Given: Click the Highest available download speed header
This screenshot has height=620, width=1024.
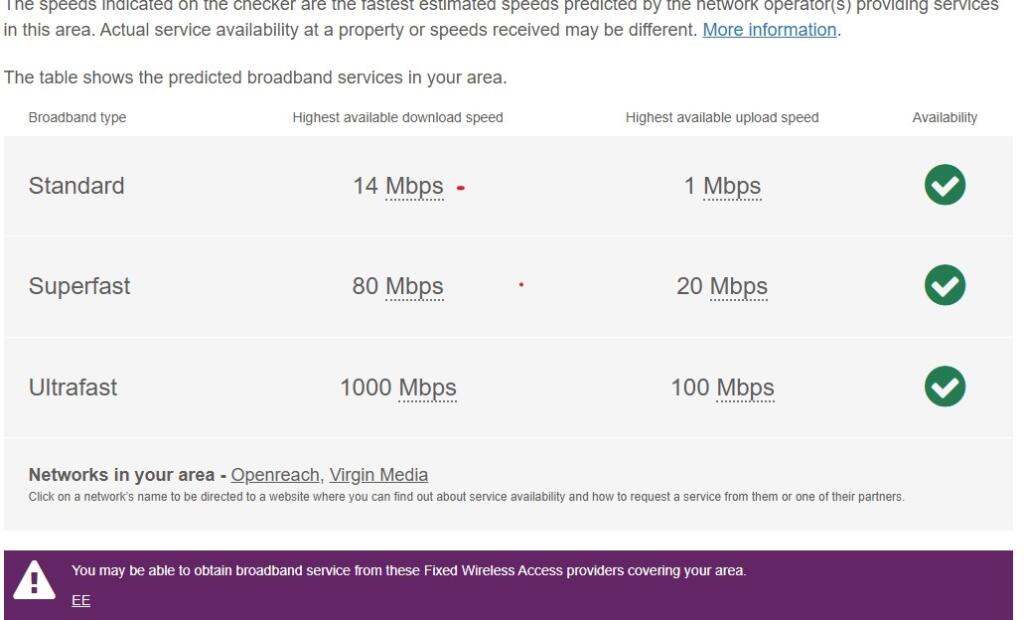Looking at the screenshot, I should (397, 117).
